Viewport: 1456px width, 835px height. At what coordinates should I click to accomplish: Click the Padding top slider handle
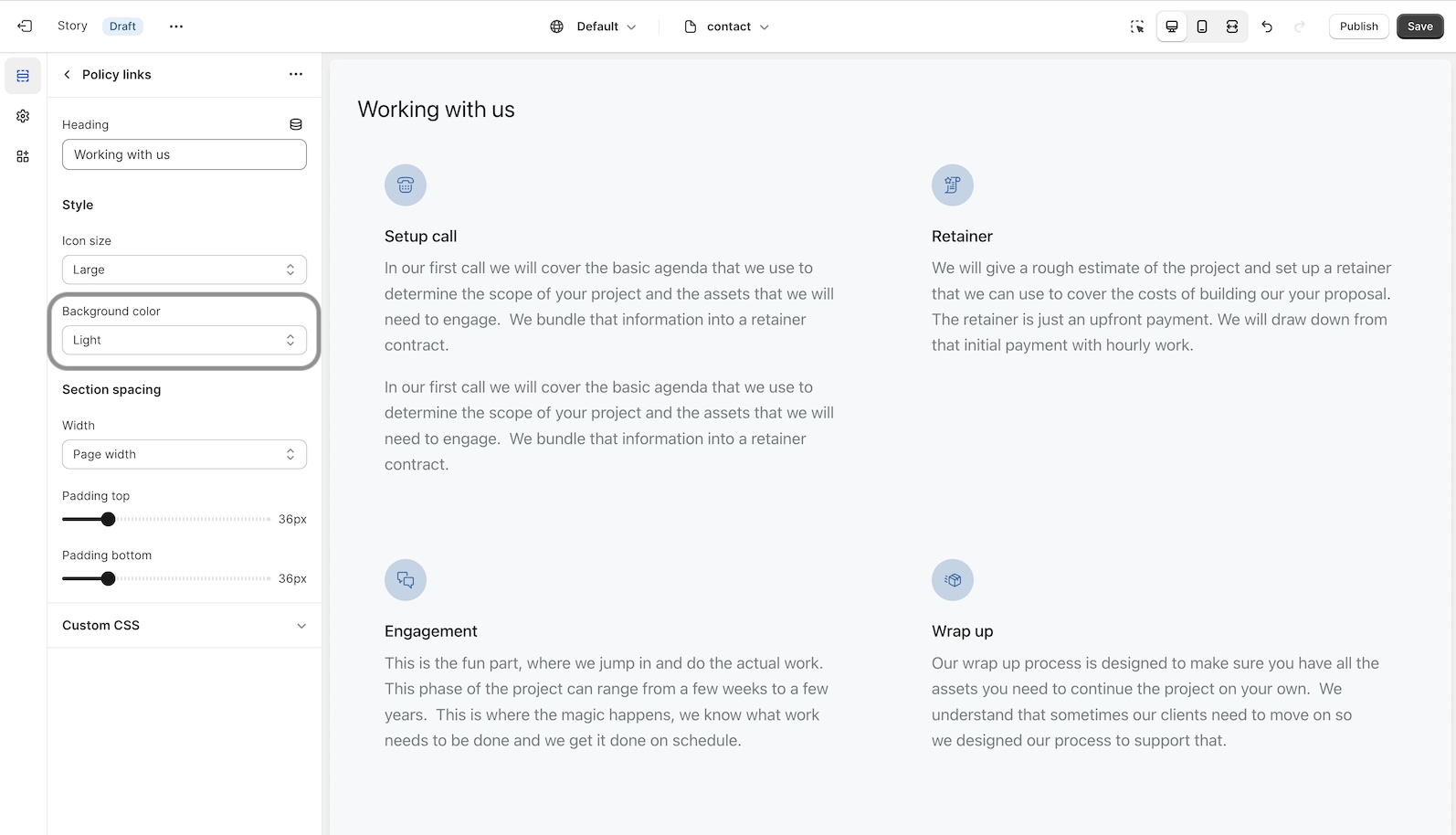click(x=108, y=519)
